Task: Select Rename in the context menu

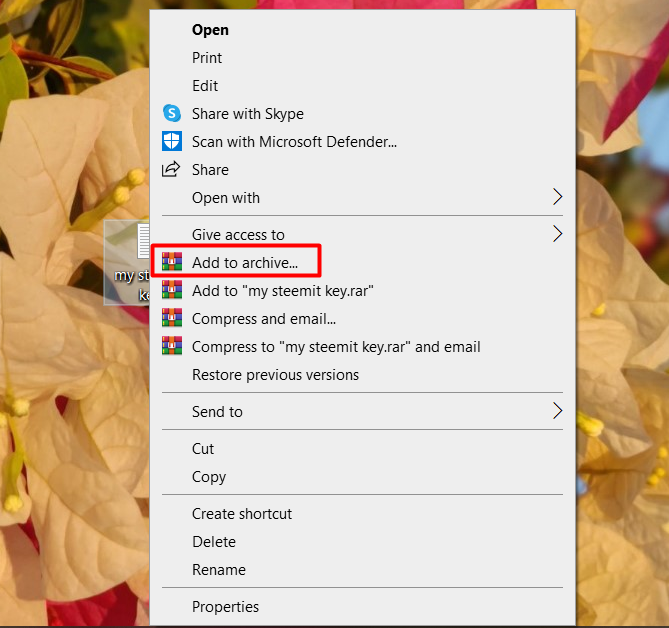Action: [x=362, y=570]
